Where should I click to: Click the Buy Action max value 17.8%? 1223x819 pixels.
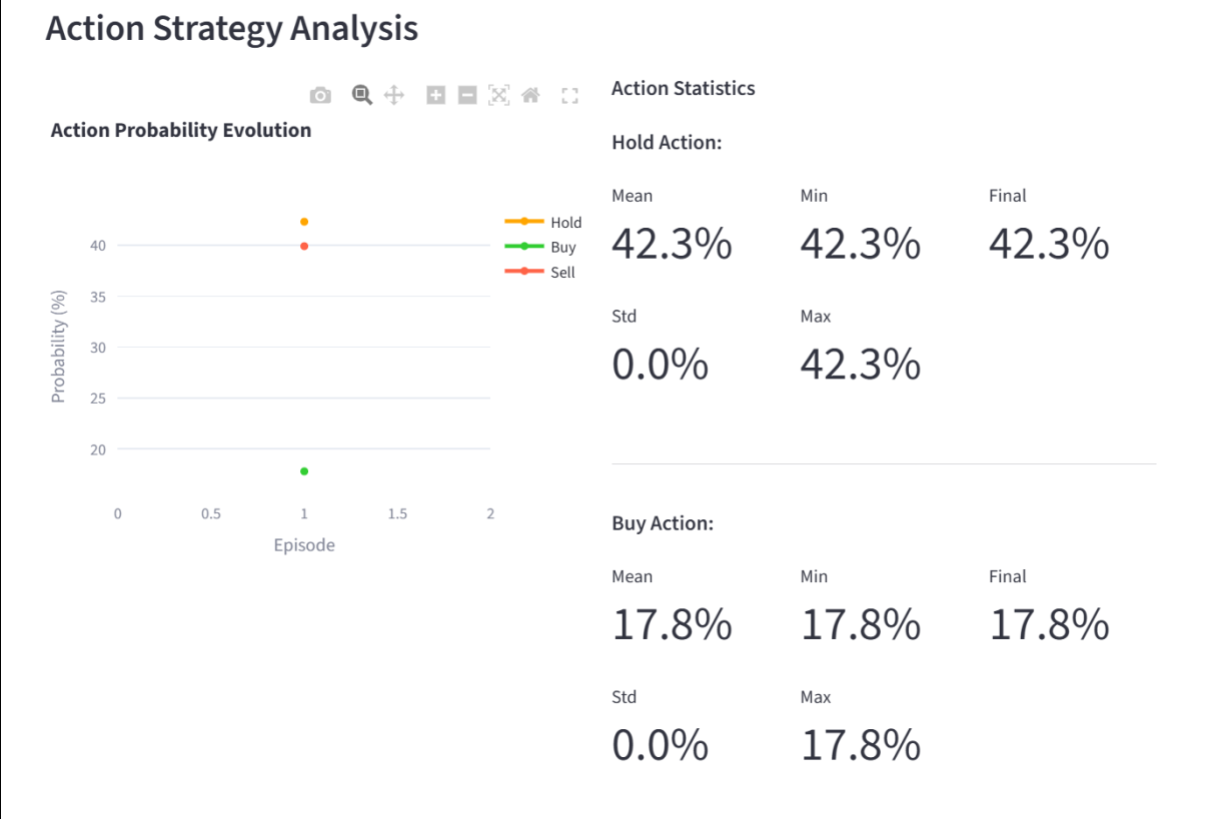coord(860,746)
